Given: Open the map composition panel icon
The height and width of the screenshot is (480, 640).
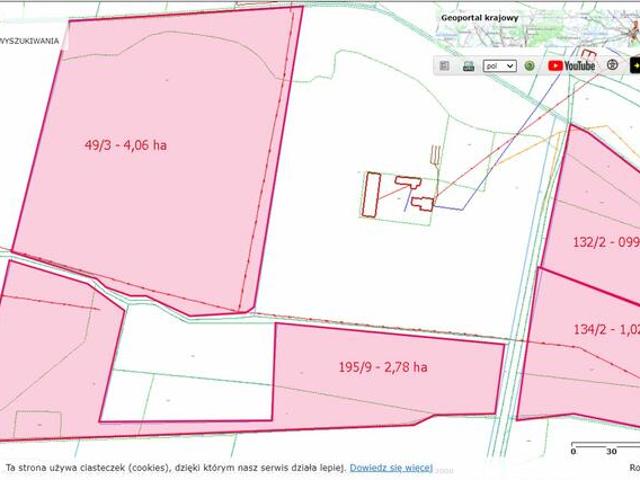Looking at the screenshot, I should pyautogui.click(x=444, y=66).
